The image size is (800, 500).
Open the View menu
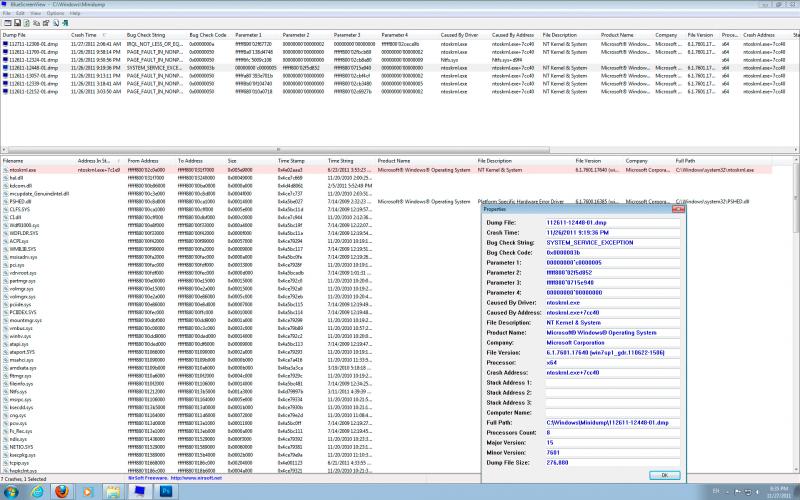coord(36,13)
